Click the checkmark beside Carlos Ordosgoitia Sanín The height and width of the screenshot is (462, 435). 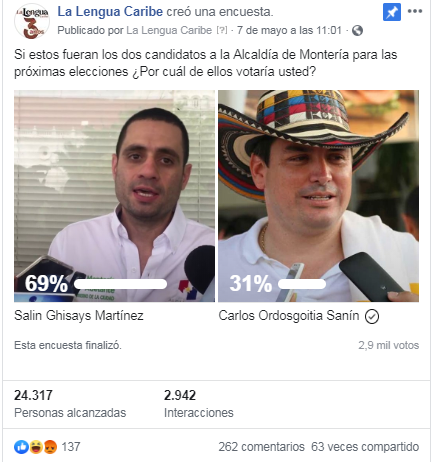[x=372, y=316]
